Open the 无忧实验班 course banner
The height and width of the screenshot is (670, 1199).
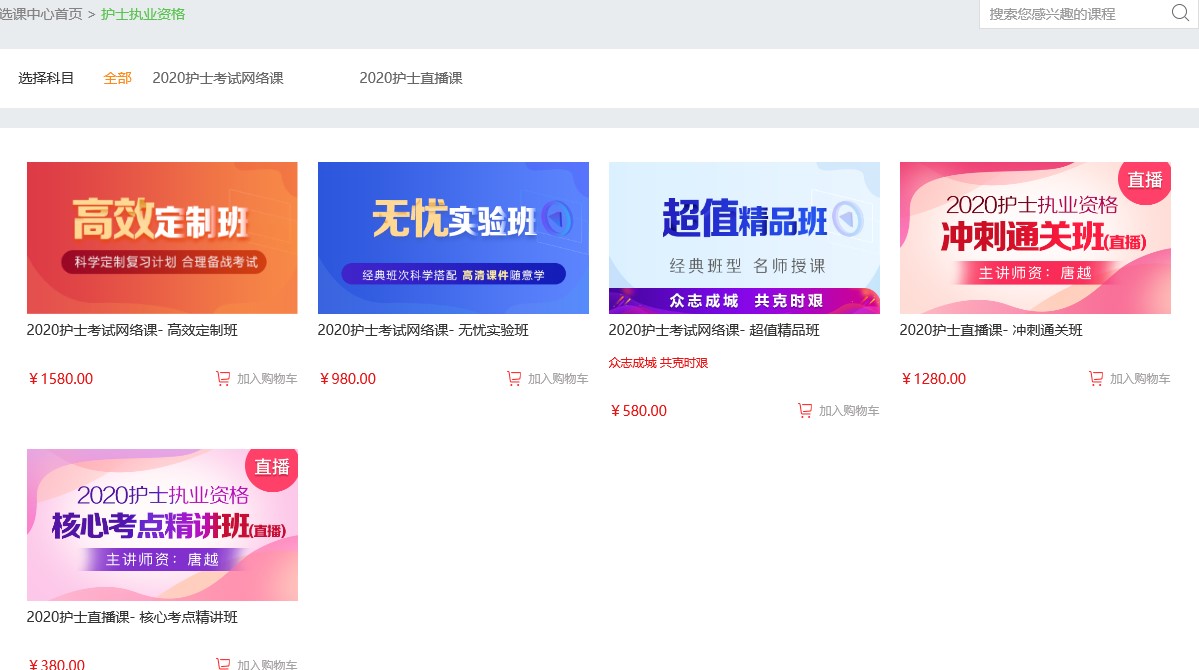click(453, 238)
